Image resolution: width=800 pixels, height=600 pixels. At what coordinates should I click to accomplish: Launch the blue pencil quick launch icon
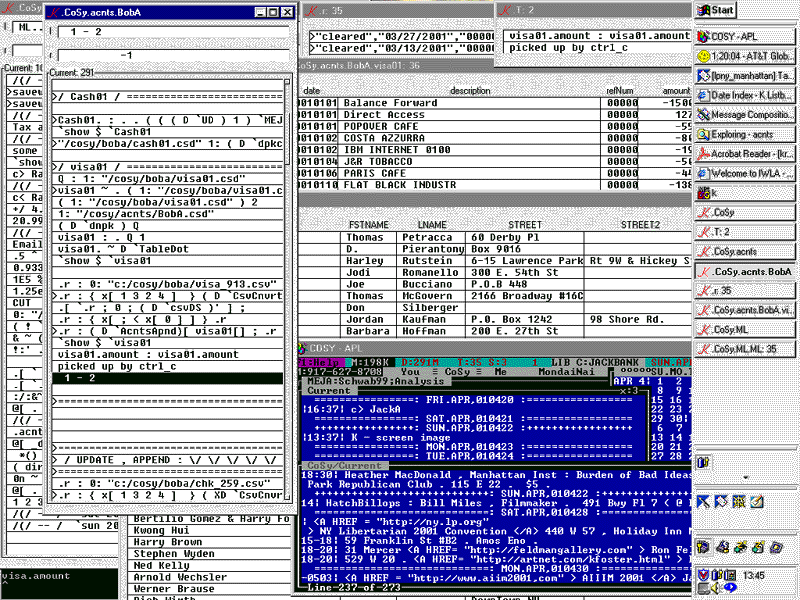[x=703, y=502]
